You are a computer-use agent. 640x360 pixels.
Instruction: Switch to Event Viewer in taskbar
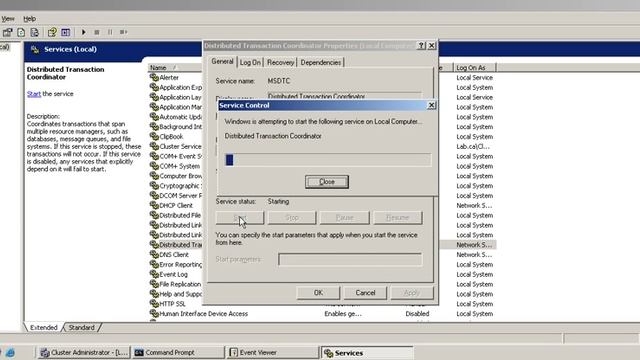click(x=273, y=353)
